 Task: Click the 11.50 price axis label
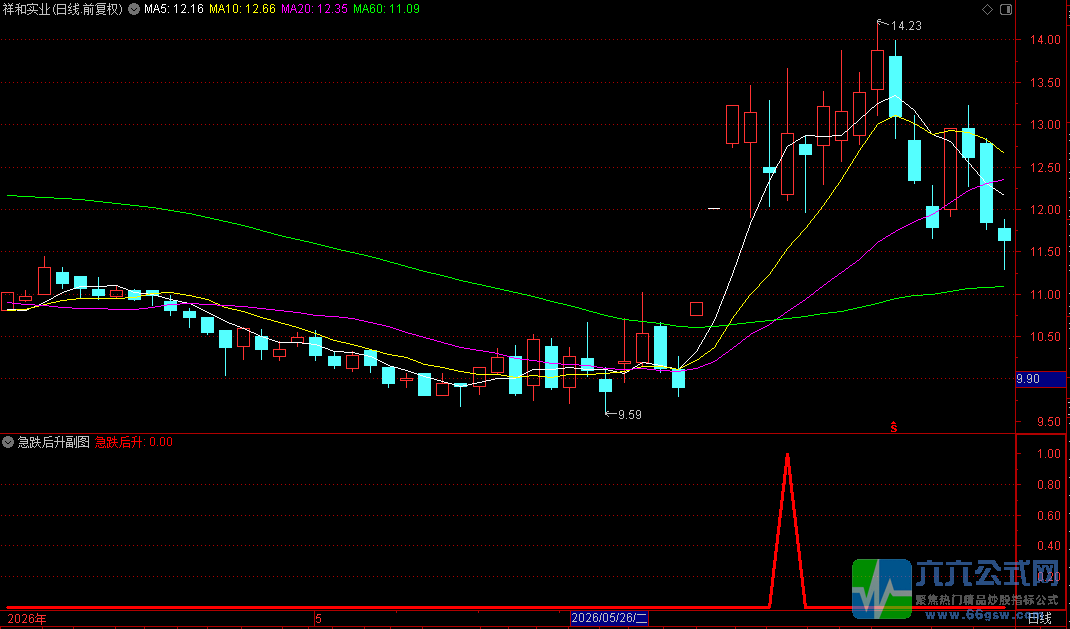[1045, 252]
